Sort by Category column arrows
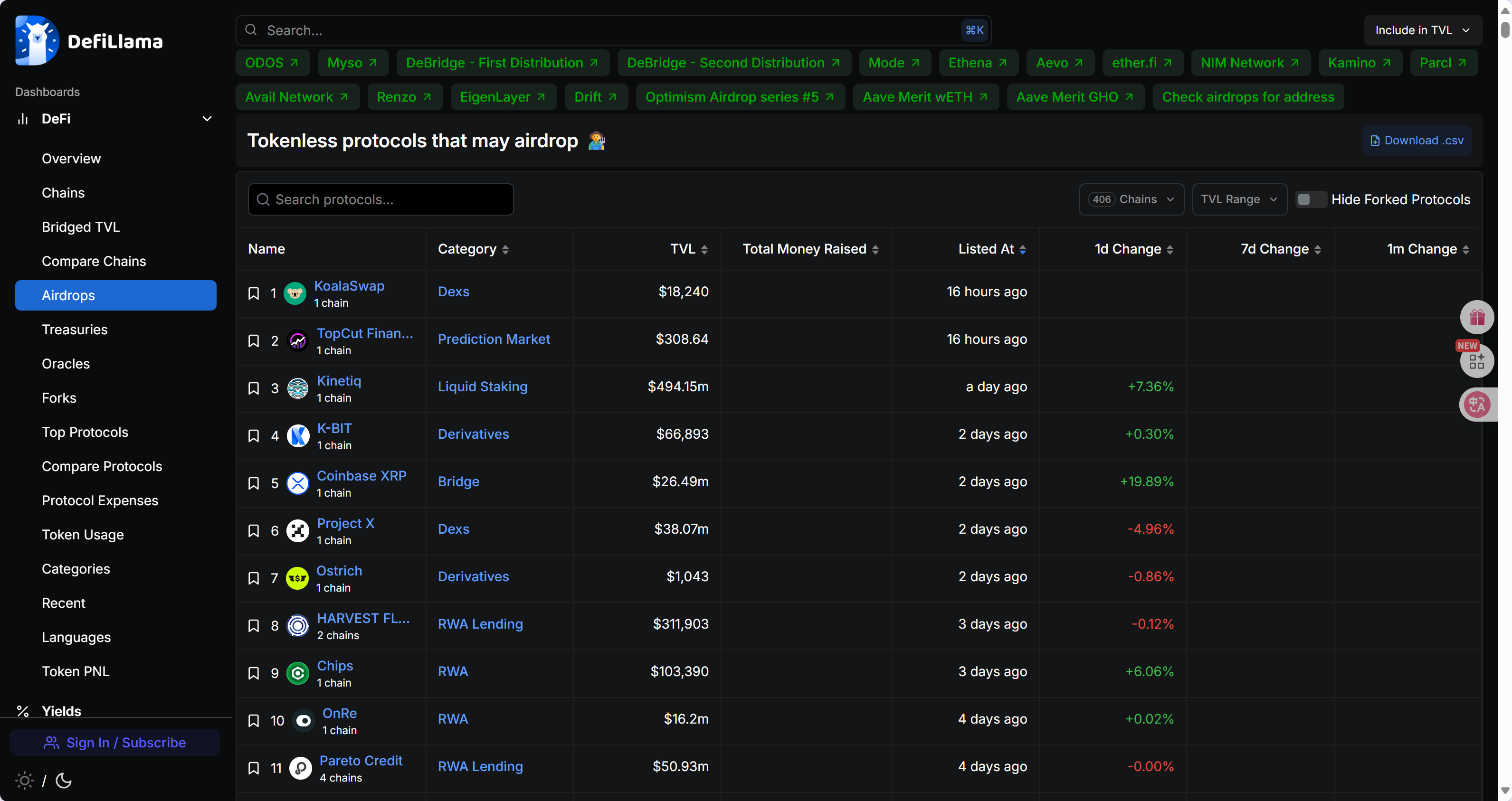The image size is (1512, 801). tap(505, 250)
